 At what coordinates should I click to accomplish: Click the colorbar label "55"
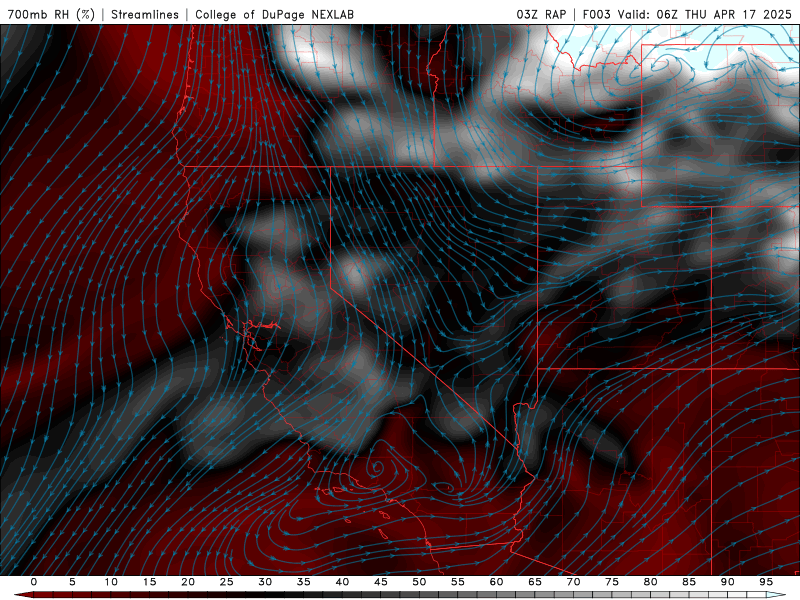[458, 582]
